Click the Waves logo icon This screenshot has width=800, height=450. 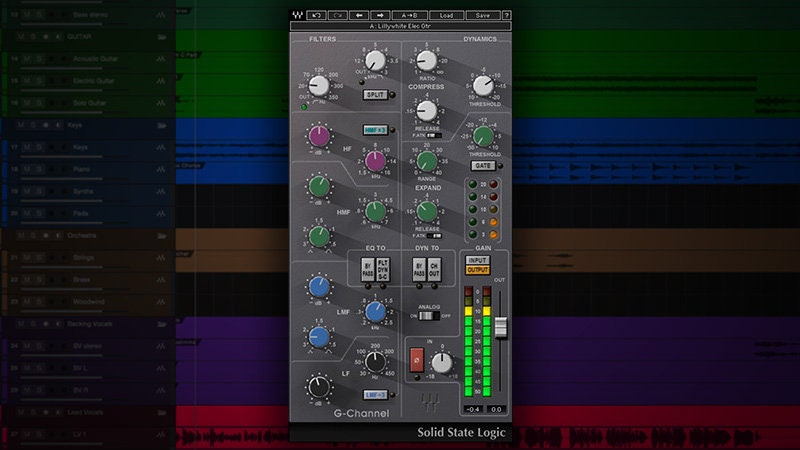(x=297, y=15)
